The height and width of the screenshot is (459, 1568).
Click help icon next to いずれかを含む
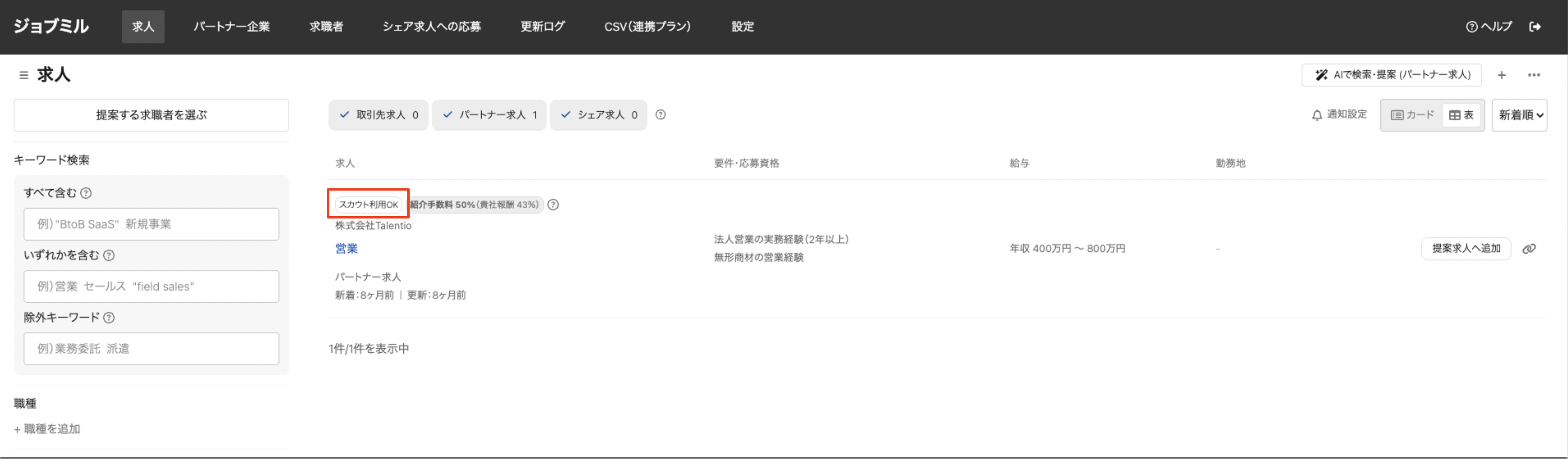109,255
